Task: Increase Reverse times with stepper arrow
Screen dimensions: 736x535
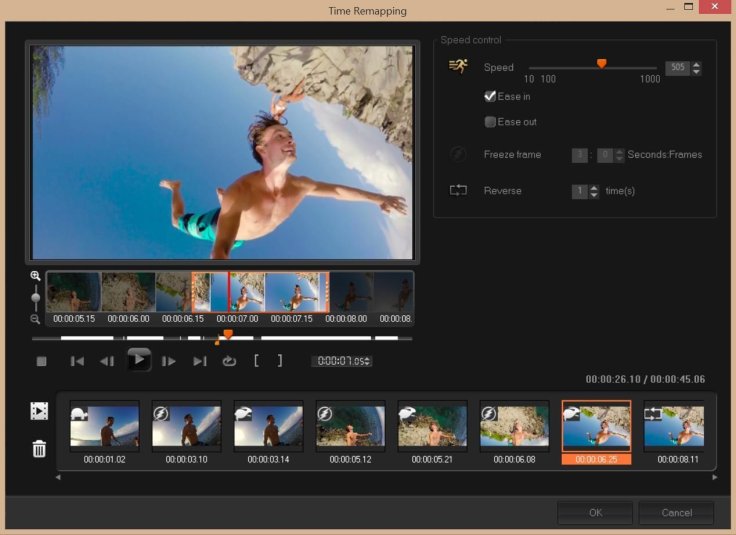Action: [x=594, y=187]
